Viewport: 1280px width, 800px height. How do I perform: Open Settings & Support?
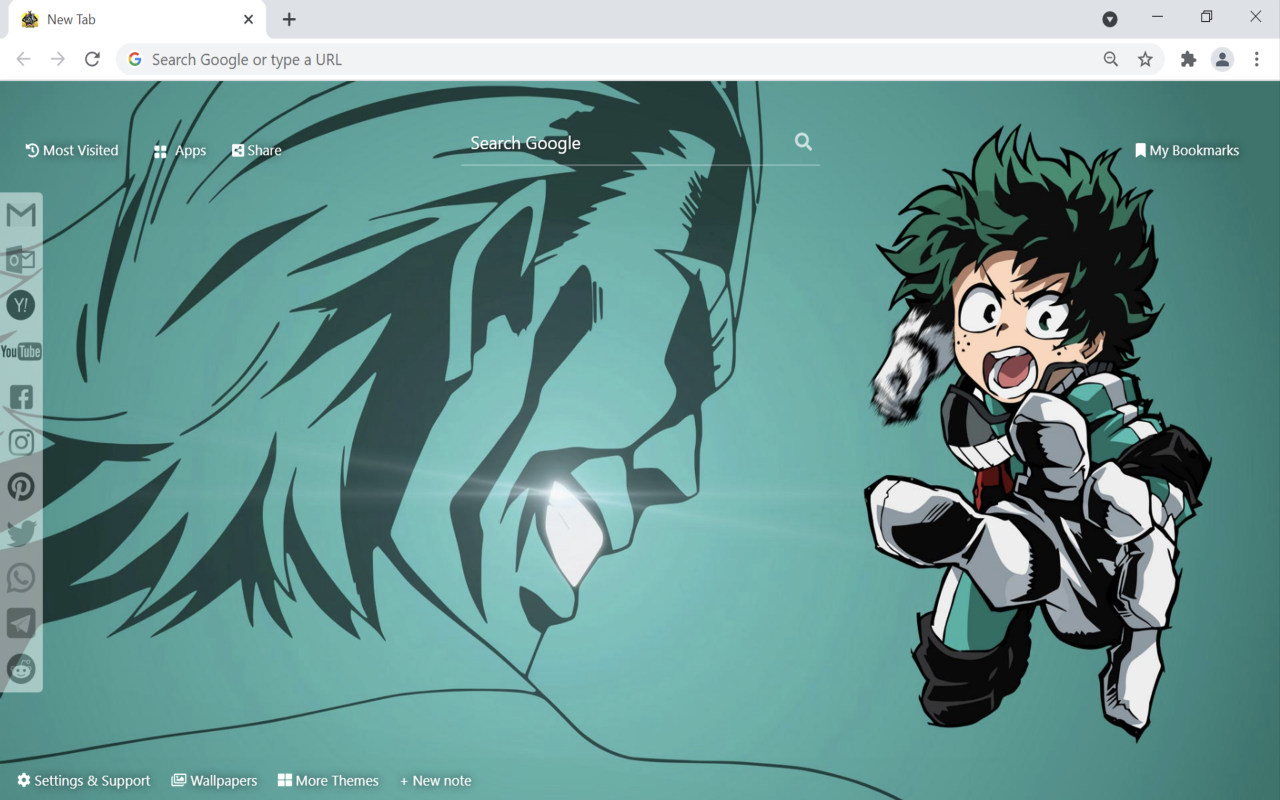pos(83,780)
